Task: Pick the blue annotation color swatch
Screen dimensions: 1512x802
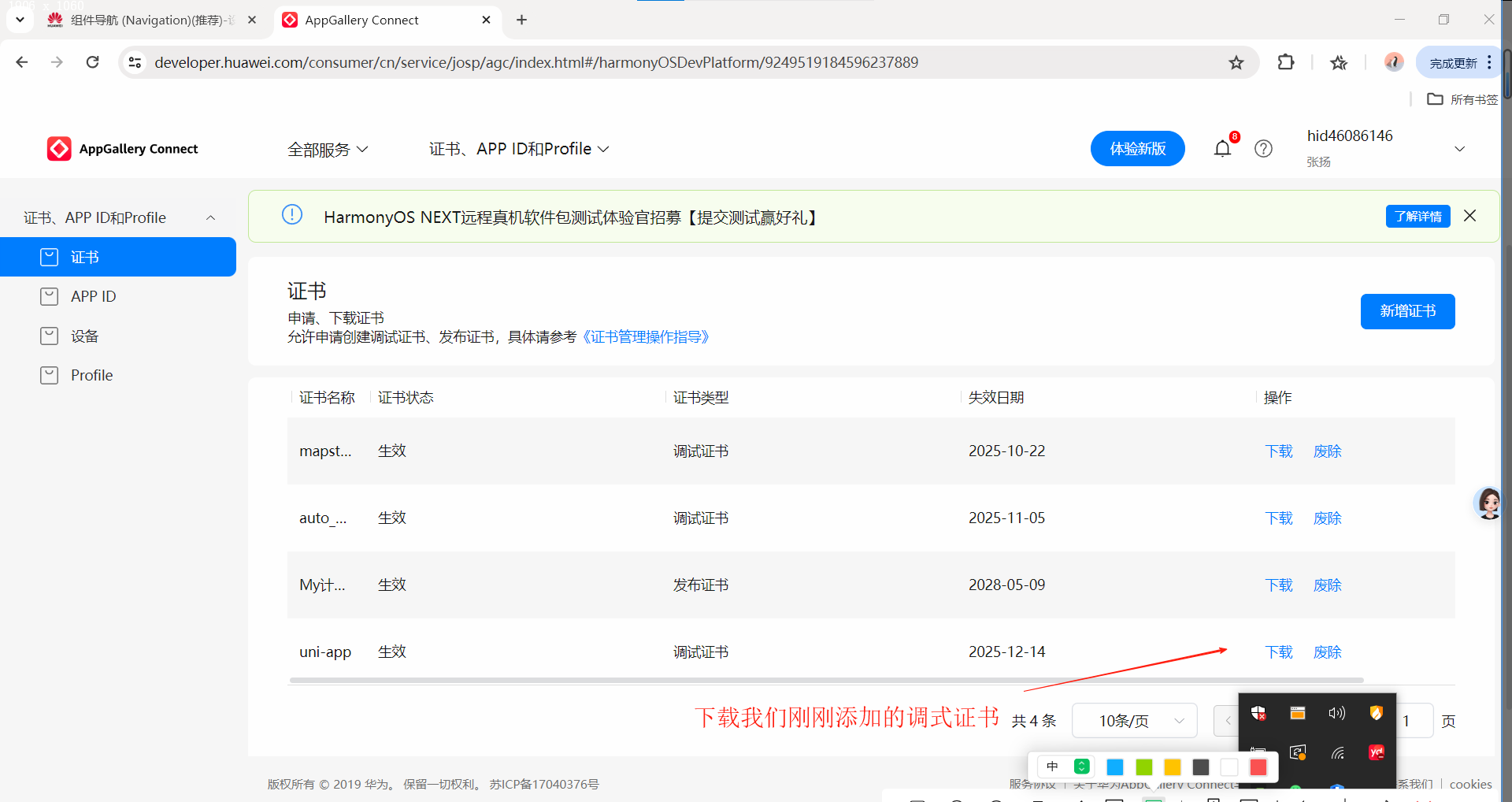Action: pyautogui.click(x=1115, y=767)
